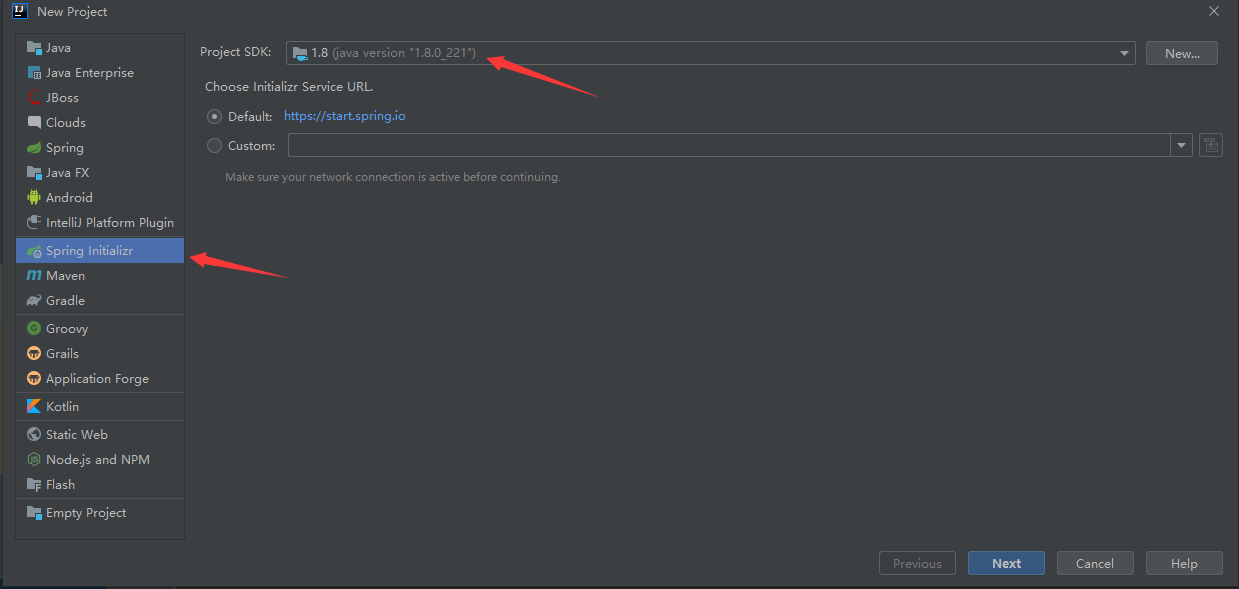
Task: Select the Custom service URL radio button
Action: click(x=214, y=145)
